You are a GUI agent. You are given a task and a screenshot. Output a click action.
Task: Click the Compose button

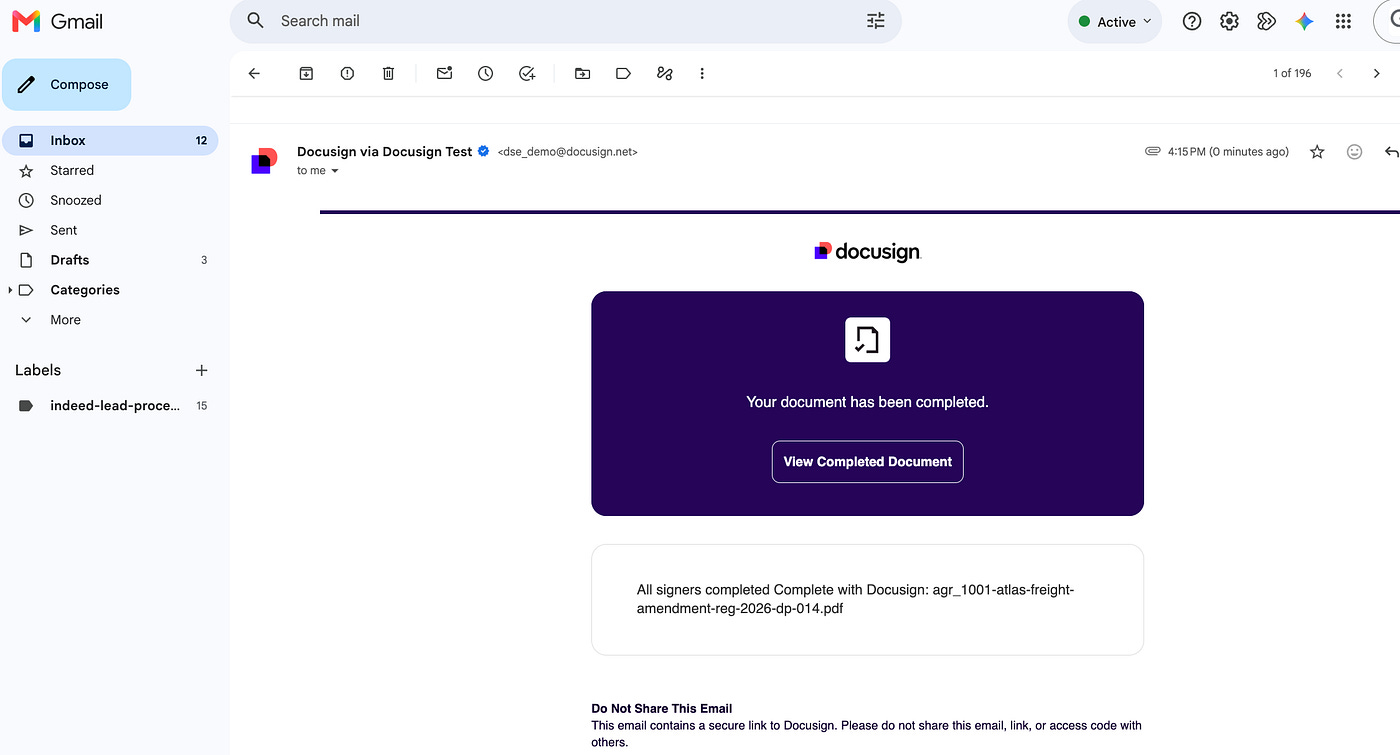[66, 84]
